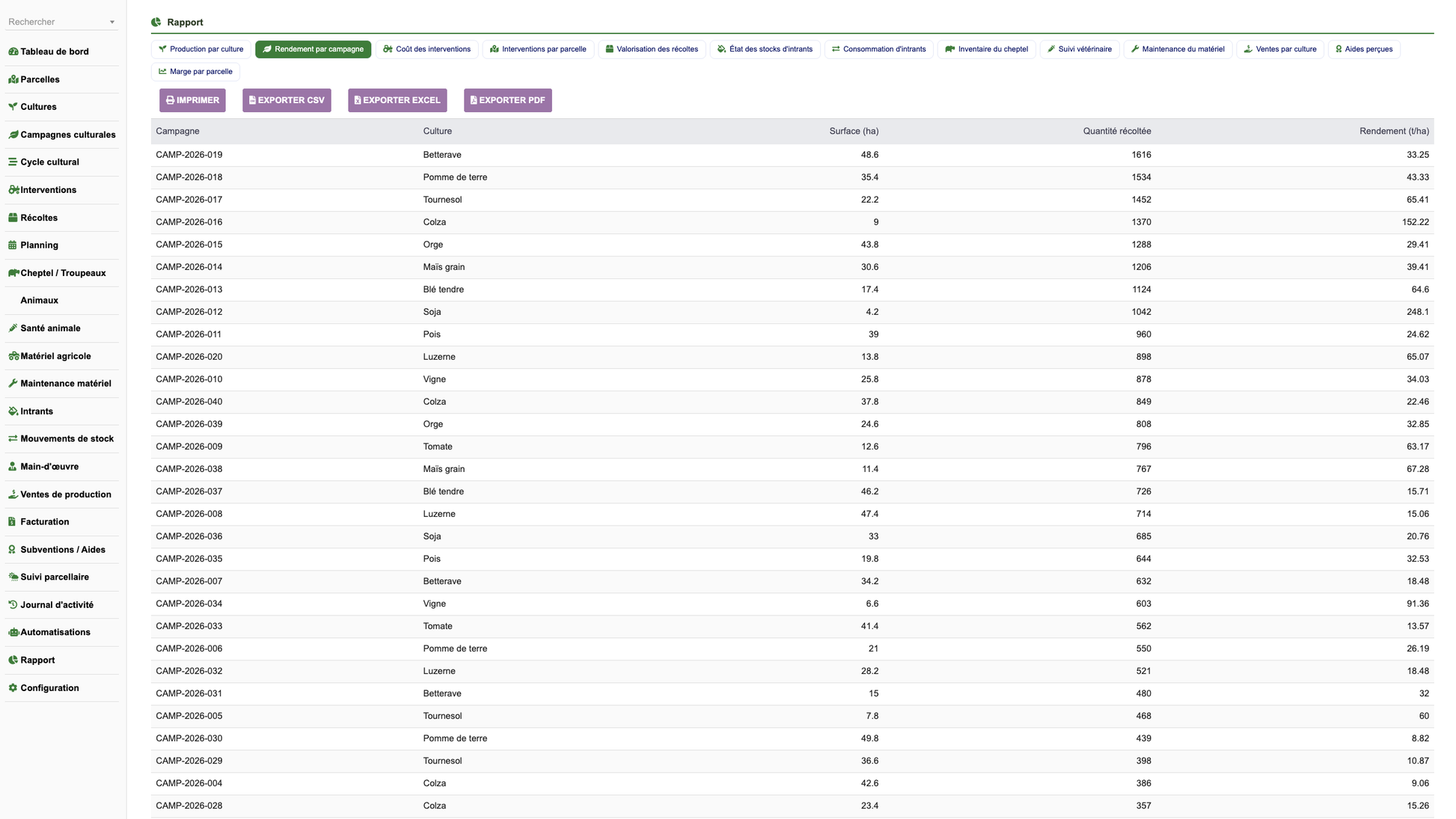The width and height of the screenshot is (1456, 819).
Task: Open the Ventes par culture tab
Action: [x=1280, y=49]
